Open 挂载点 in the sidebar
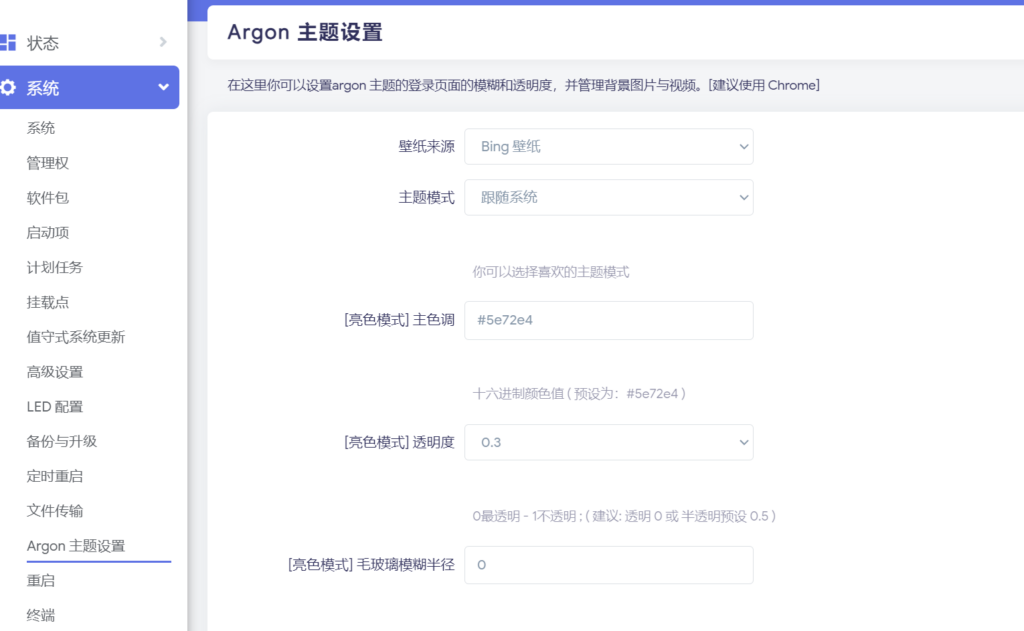Viewport: 1024px width, 631px height. (48, 302)
